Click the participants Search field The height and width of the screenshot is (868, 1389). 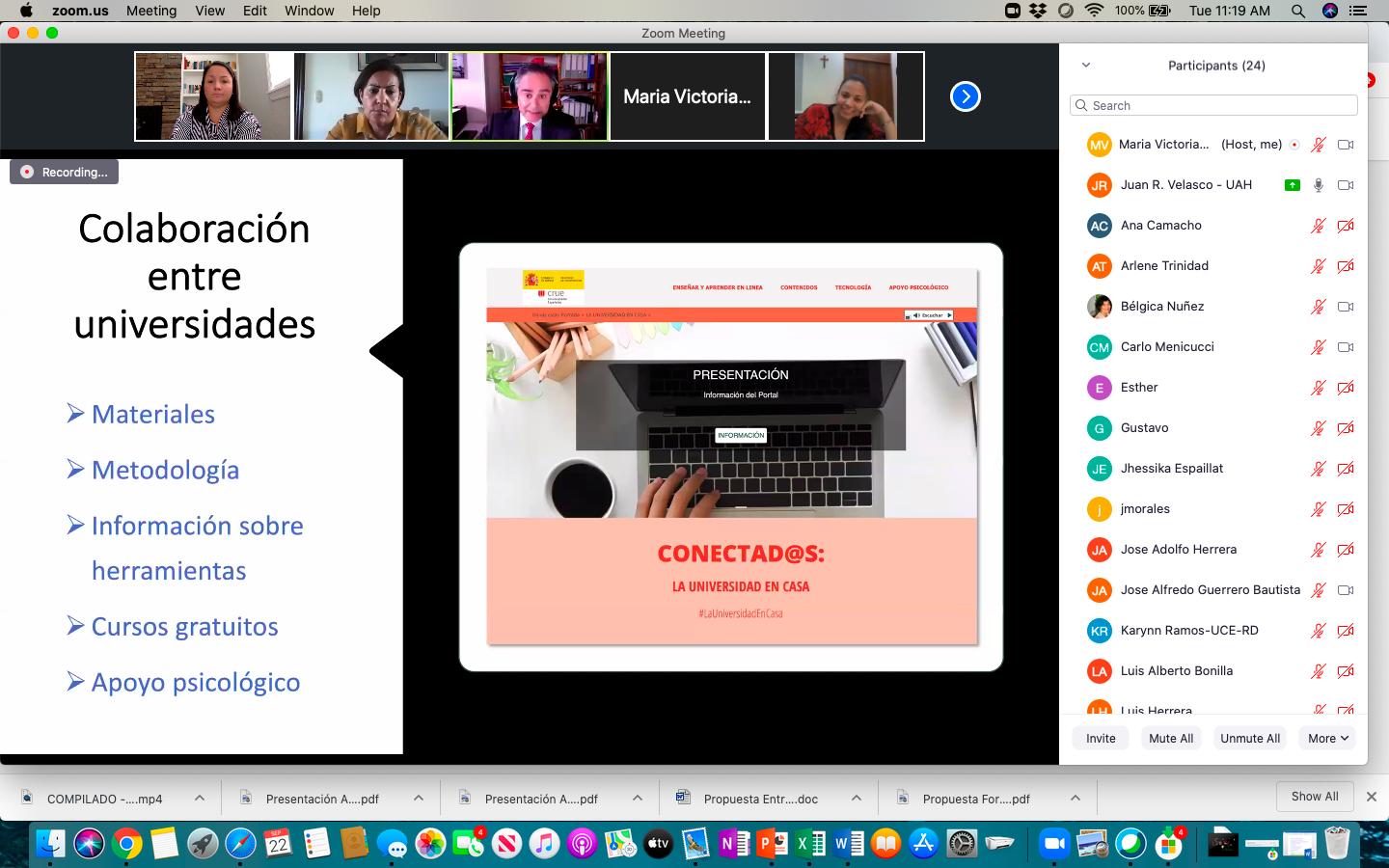pos(1213,105)
